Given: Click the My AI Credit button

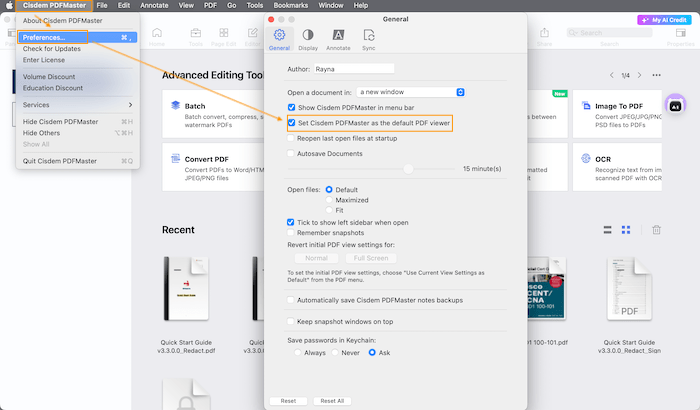Looking at the screenshot, I should point(664,20).
